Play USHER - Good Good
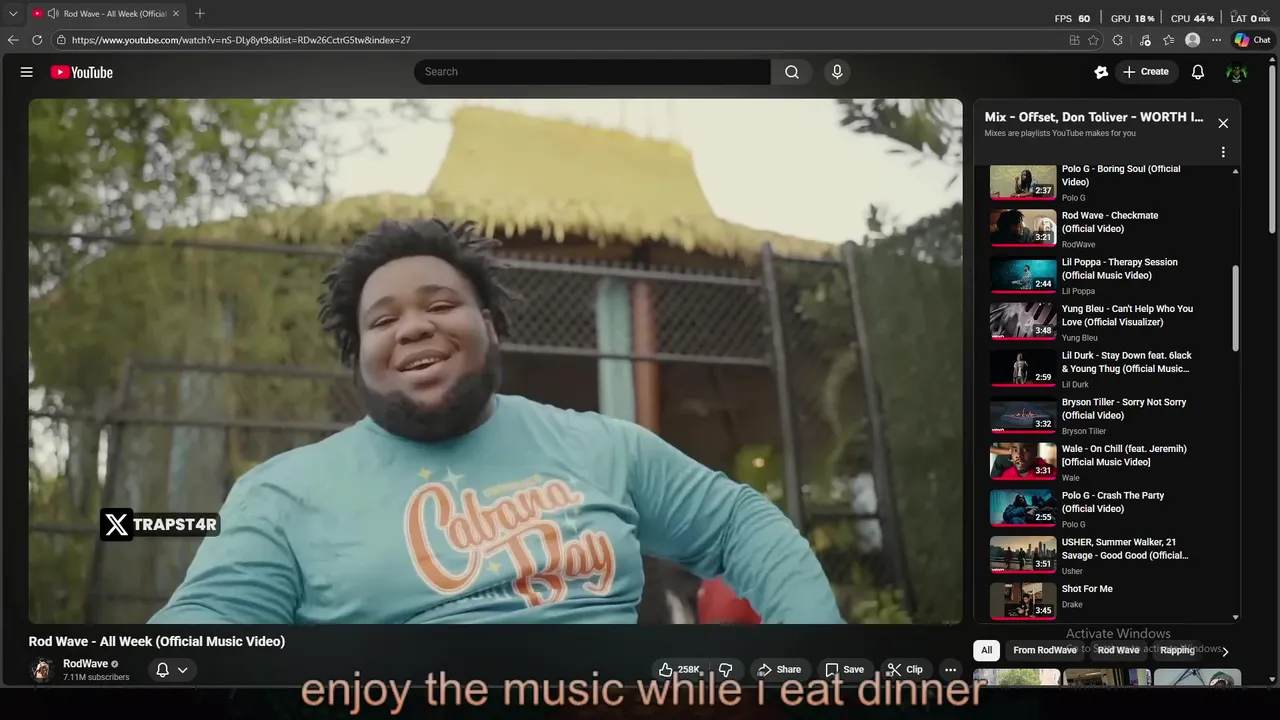Image resolution: width=1280 pixels, height=720 pixels. coord(1106,556)
